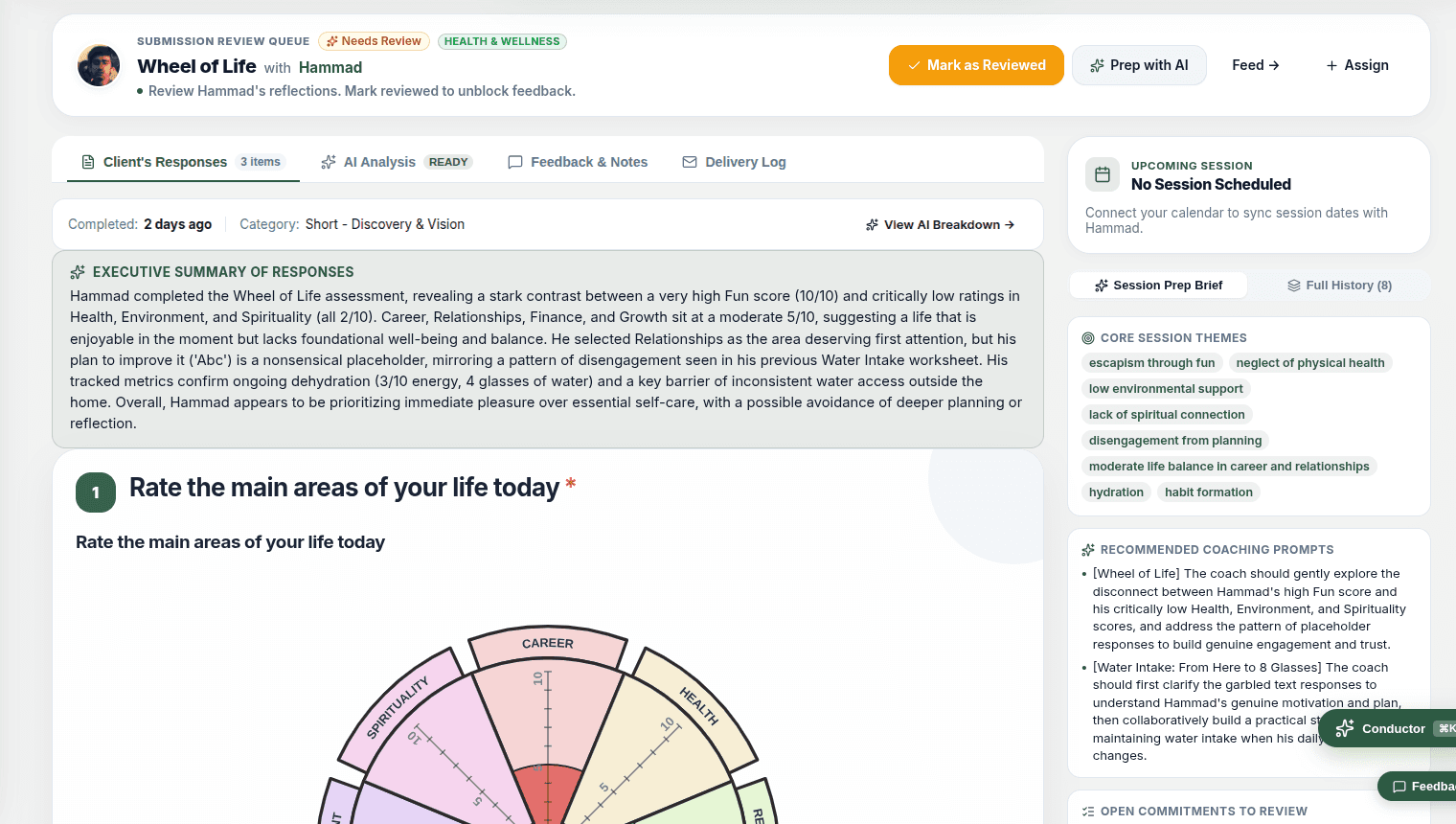The width and height of the screenshot is (1456, 824).
Task: Click the 'habit formation' theme chip
Action: 1209,492
